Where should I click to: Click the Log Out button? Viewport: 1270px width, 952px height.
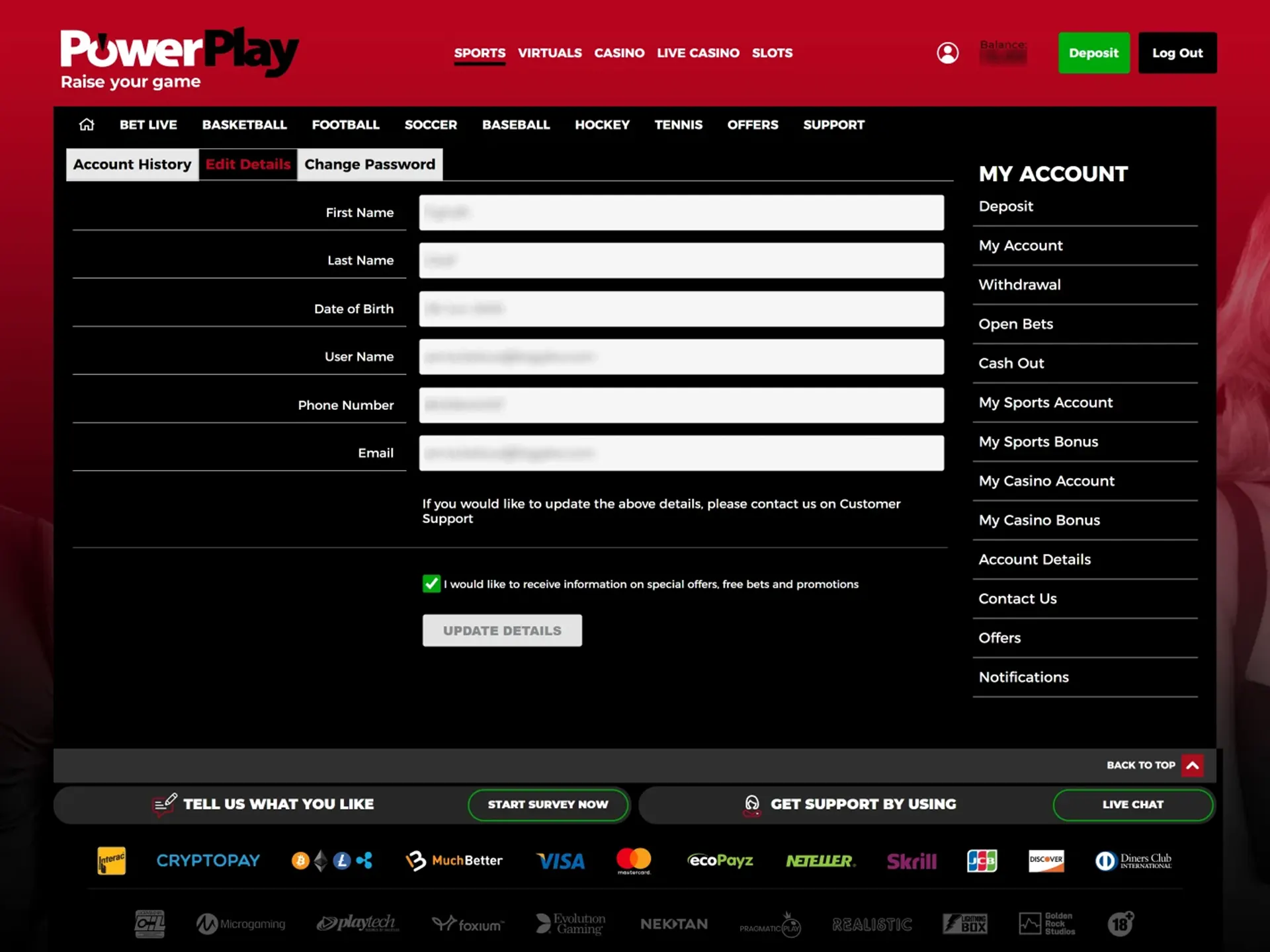pyautogui.click(x=1177, y=53)
